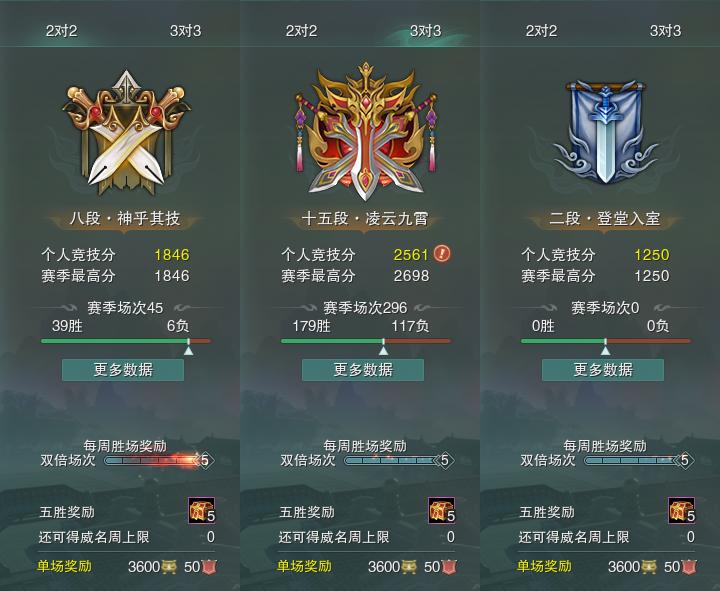Open 更多数据 under the 39胜 6负 record
Screen dimensions: 720x591
[123, 370]
